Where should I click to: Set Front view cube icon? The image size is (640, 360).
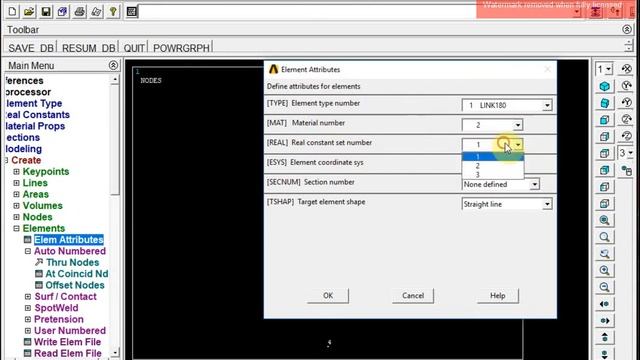pyautogui.click(x=604, y=120)
